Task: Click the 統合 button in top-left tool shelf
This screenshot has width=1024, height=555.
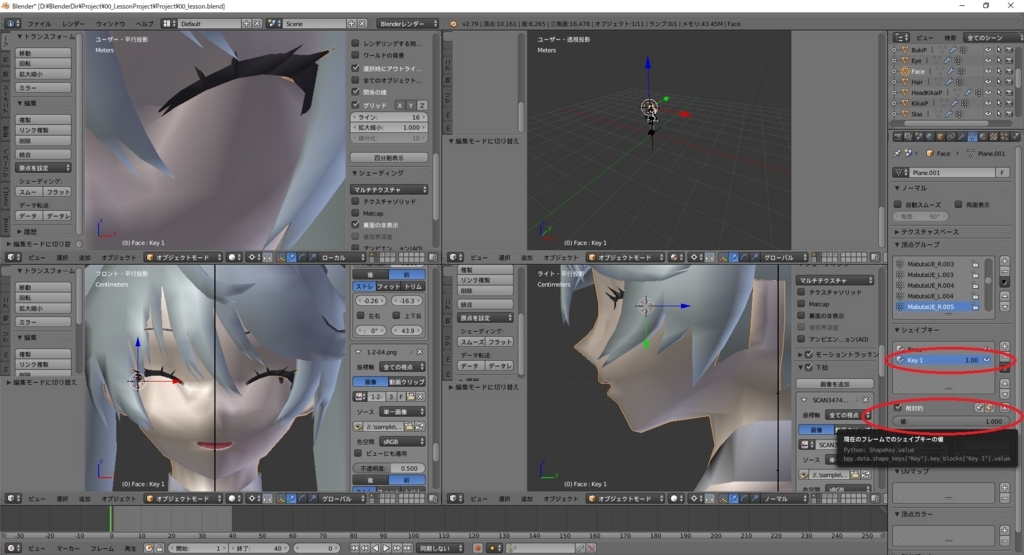Action: click(x=43, y=154)
